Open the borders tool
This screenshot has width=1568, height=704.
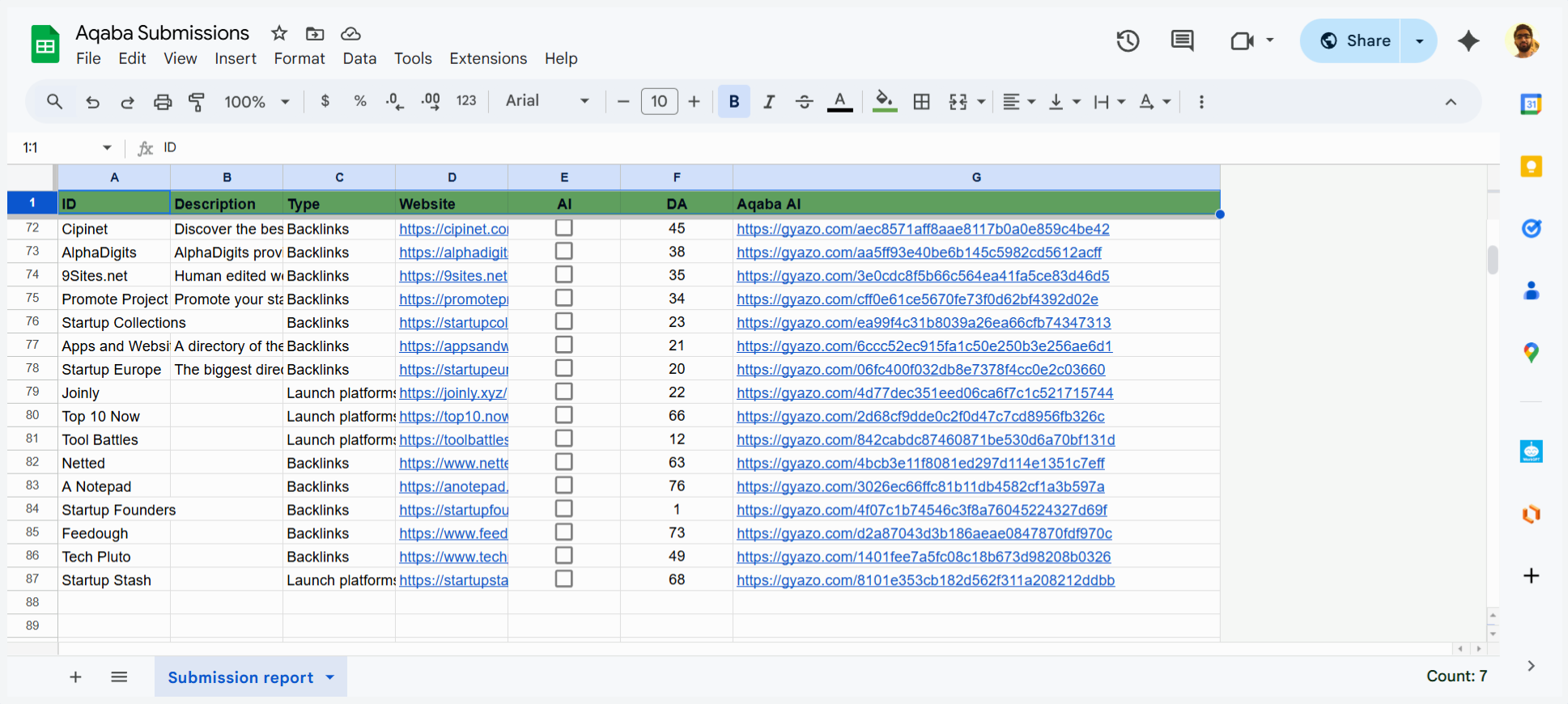tap(921, 102)
